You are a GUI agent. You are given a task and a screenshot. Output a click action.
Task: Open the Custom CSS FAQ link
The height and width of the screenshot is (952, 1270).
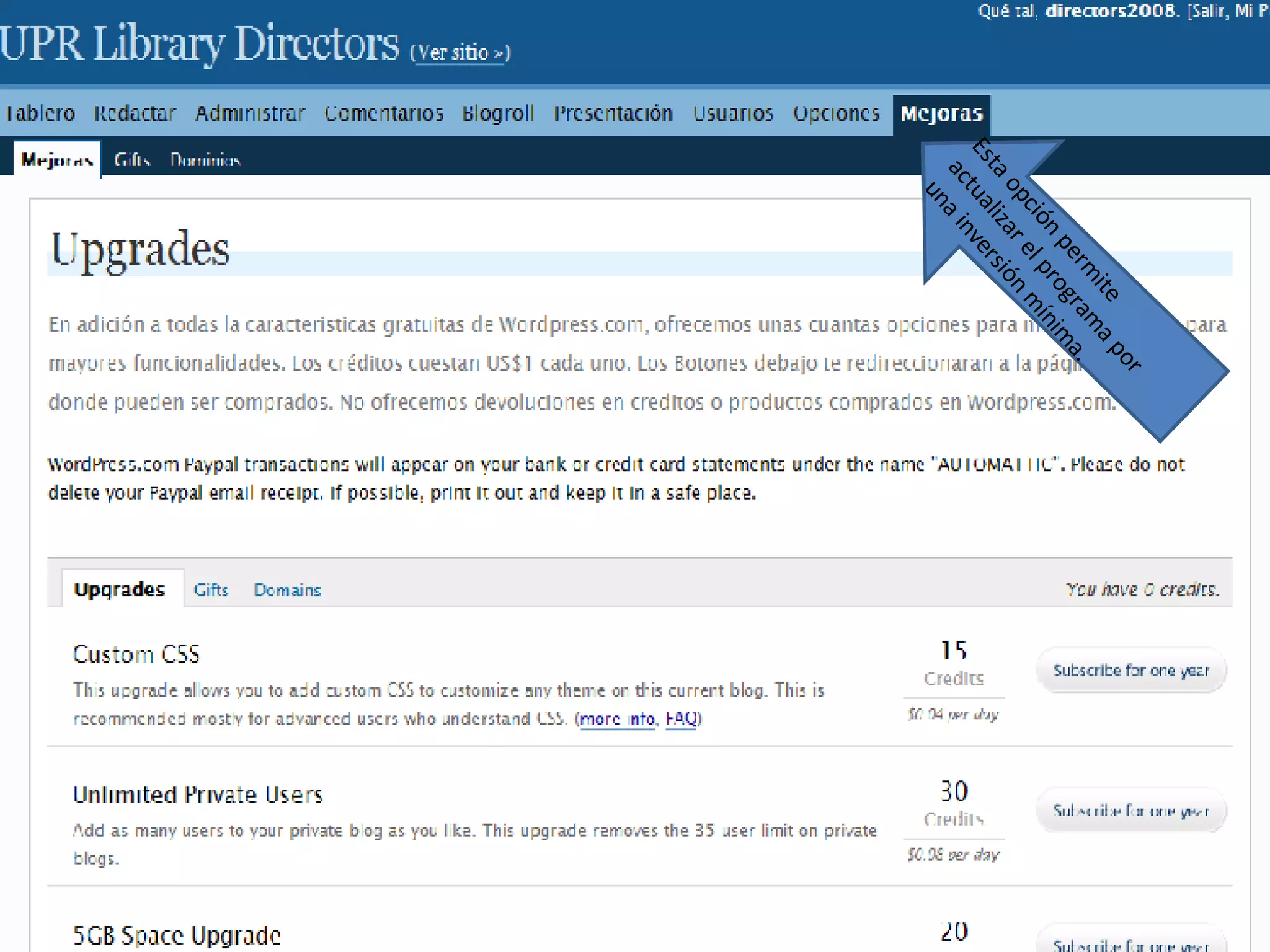681,719
